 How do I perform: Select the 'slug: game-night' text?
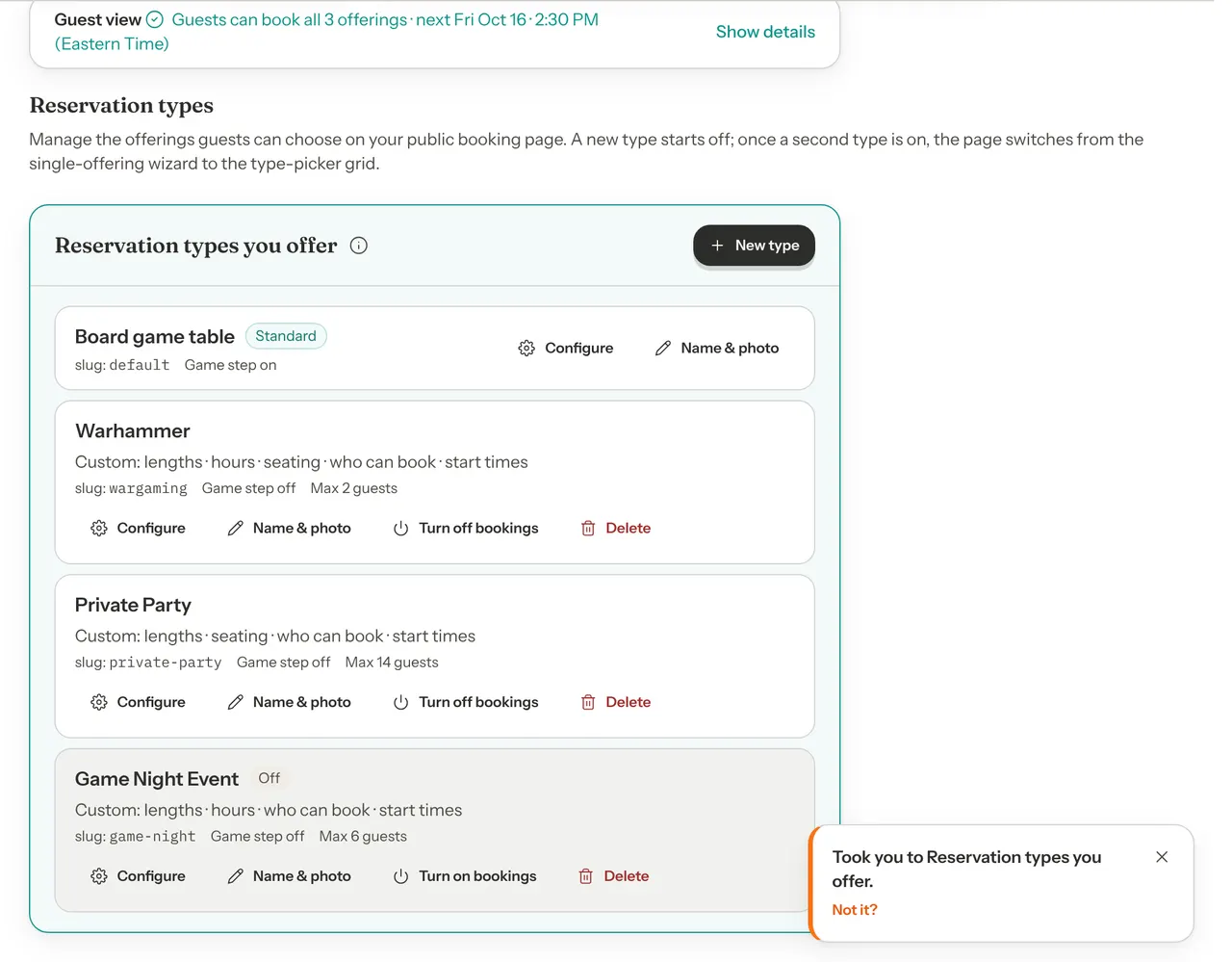click(x=135, y=837)
